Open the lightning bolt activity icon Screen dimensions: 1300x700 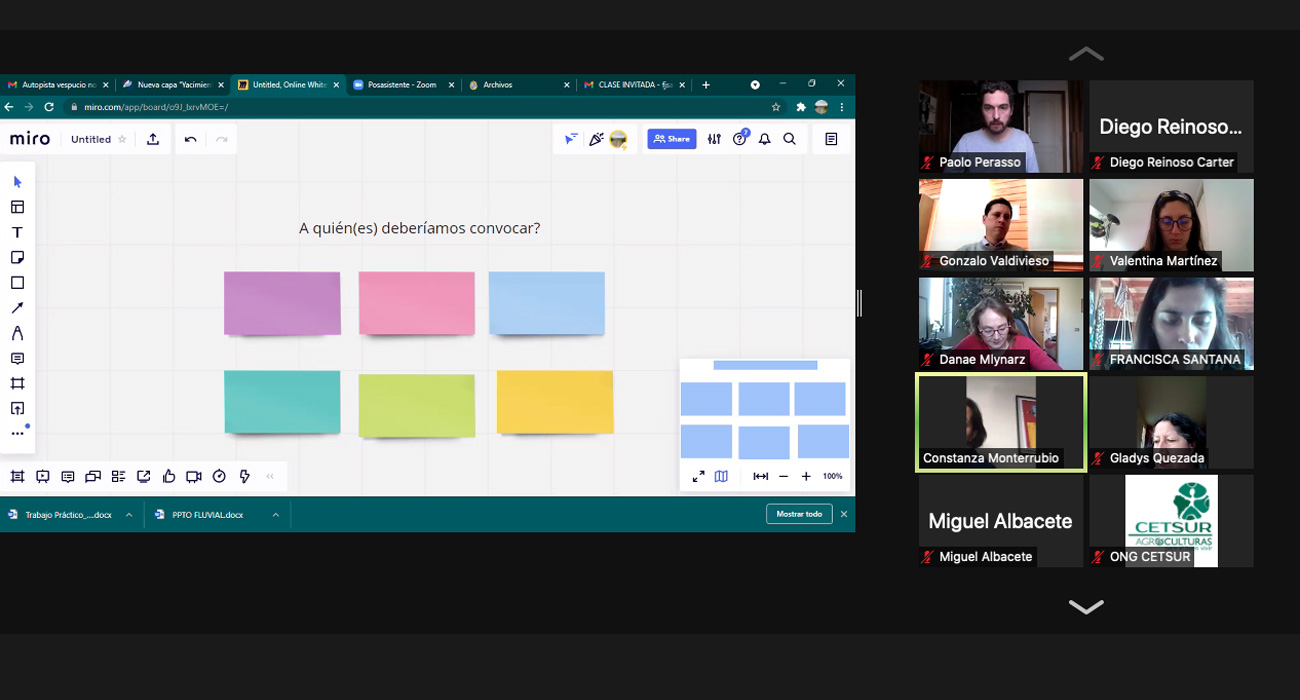245,477
